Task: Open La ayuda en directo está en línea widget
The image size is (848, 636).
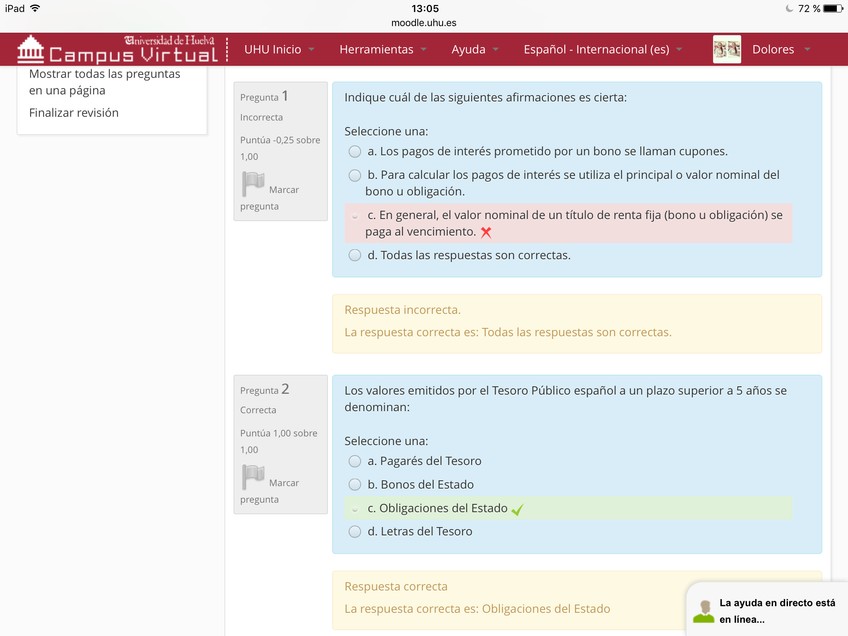Action: tap(767, 610)
